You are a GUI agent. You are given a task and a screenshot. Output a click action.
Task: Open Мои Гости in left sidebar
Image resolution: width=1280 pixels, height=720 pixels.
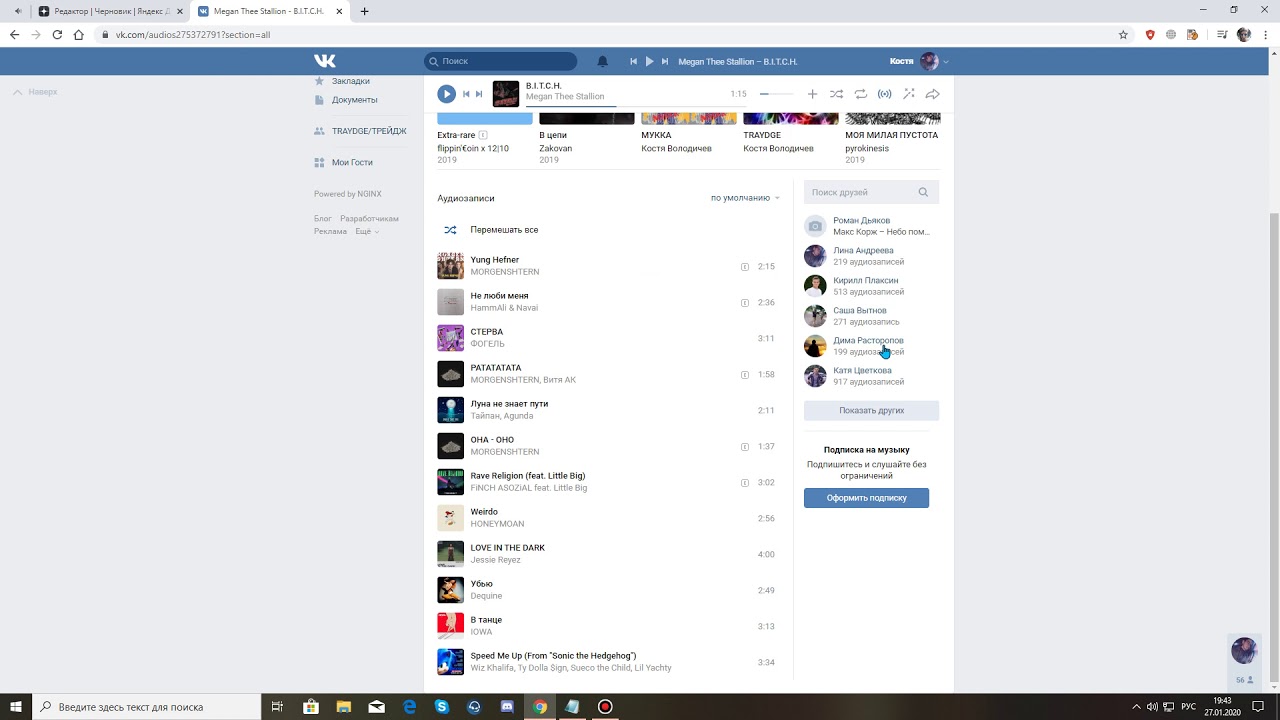(x=352, y=162)
